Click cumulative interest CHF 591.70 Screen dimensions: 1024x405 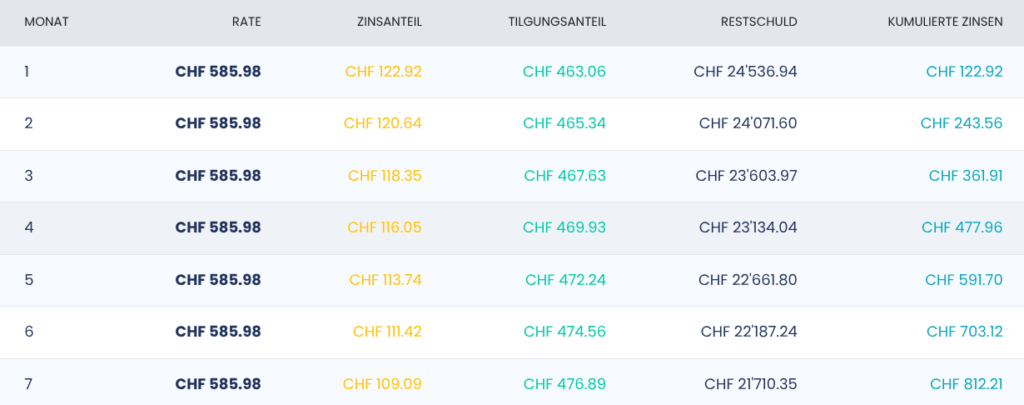[963, 280]
